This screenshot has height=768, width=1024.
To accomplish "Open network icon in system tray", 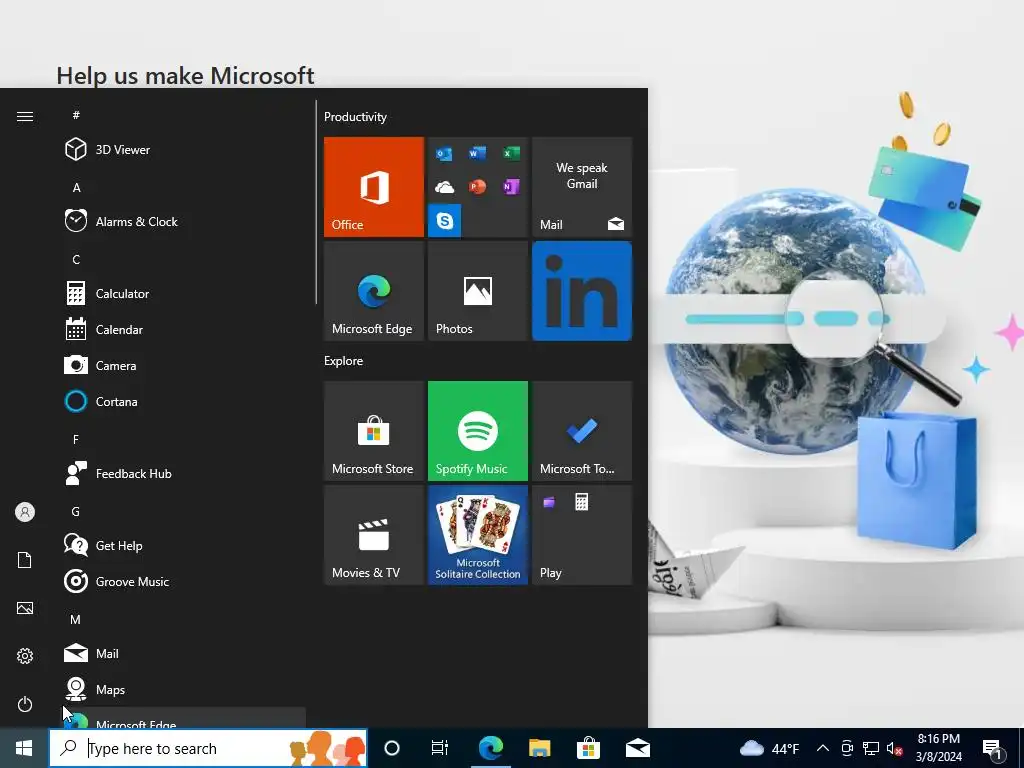I will [871, 748].
